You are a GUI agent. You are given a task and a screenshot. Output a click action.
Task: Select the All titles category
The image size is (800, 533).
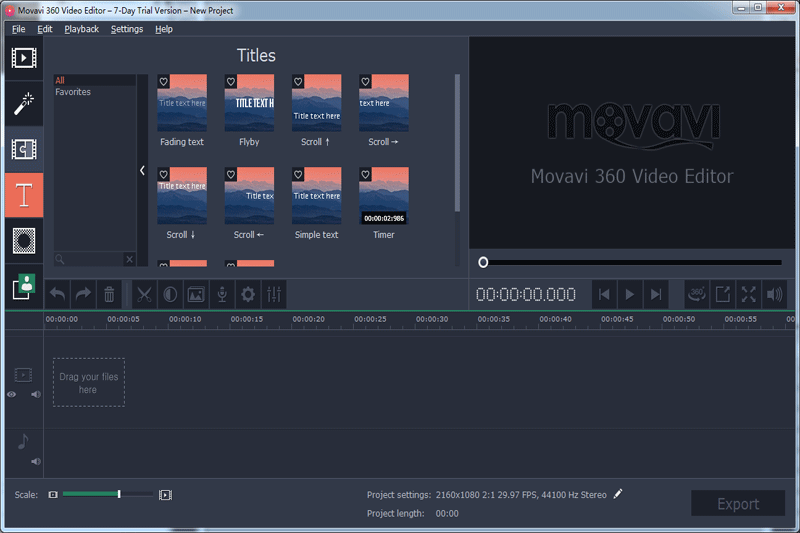[95, 80]
